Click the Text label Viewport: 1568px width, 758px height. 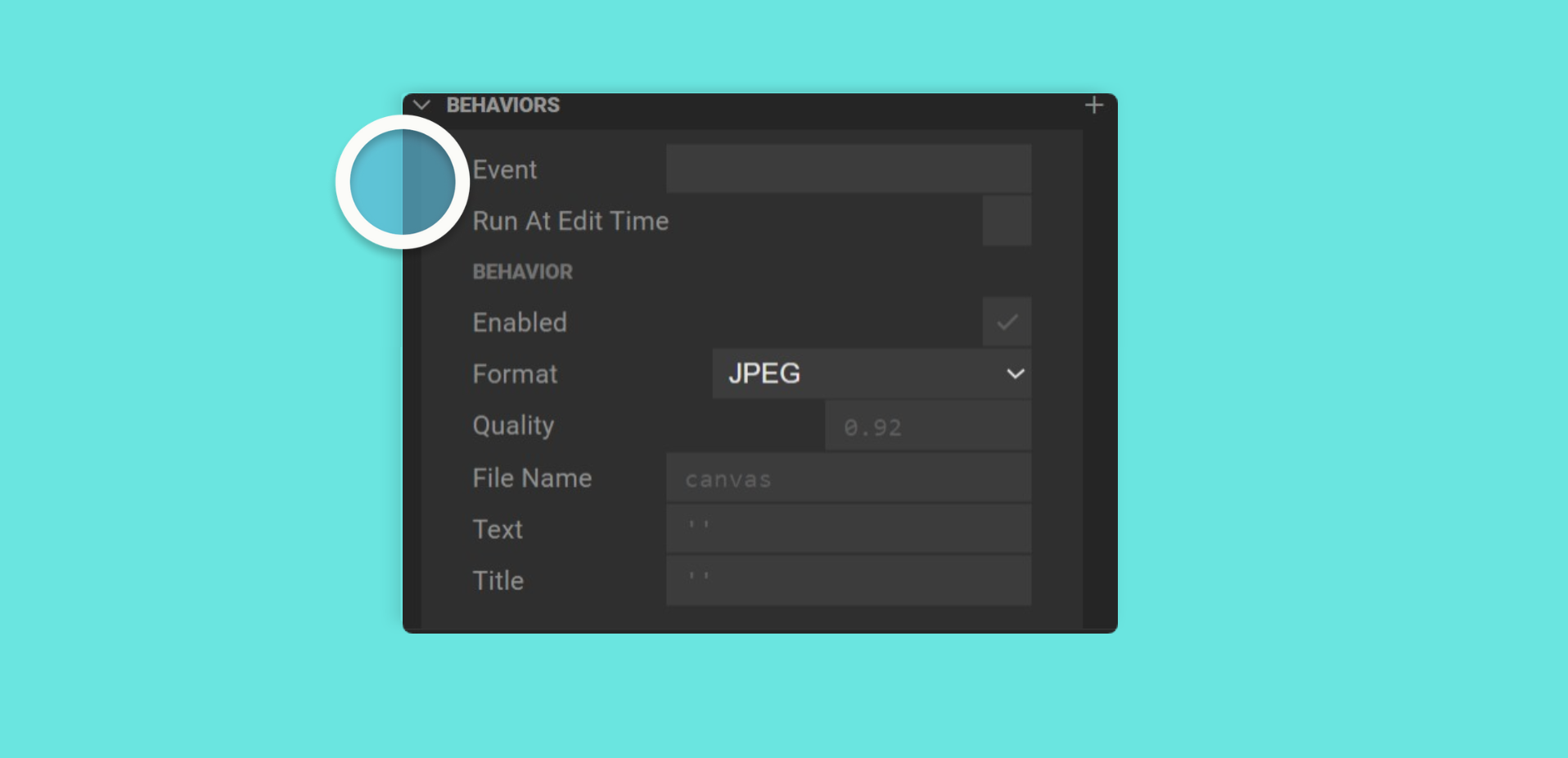click(x=498, y=530)
